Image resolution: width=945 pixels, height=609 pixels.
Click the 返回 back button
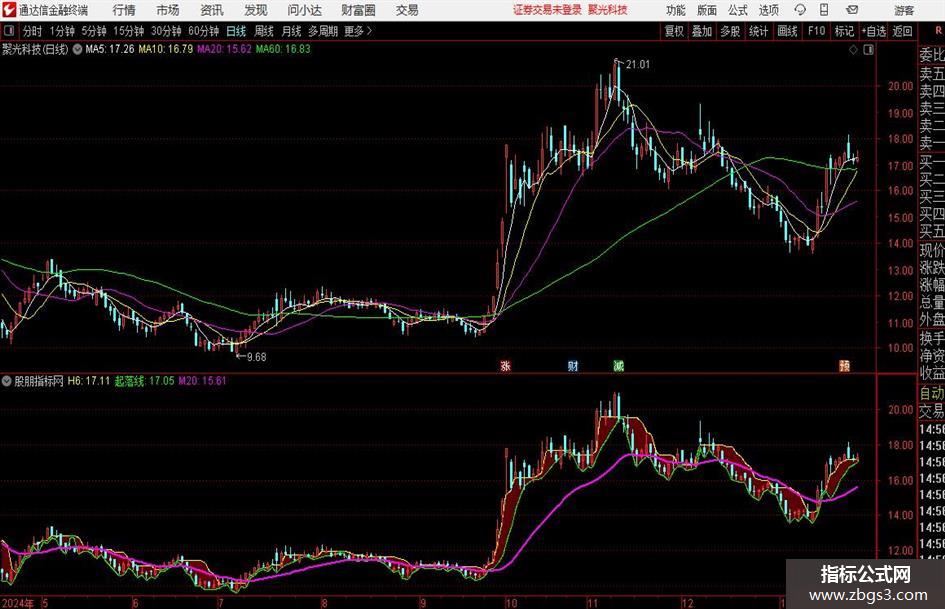click(902, 31)
